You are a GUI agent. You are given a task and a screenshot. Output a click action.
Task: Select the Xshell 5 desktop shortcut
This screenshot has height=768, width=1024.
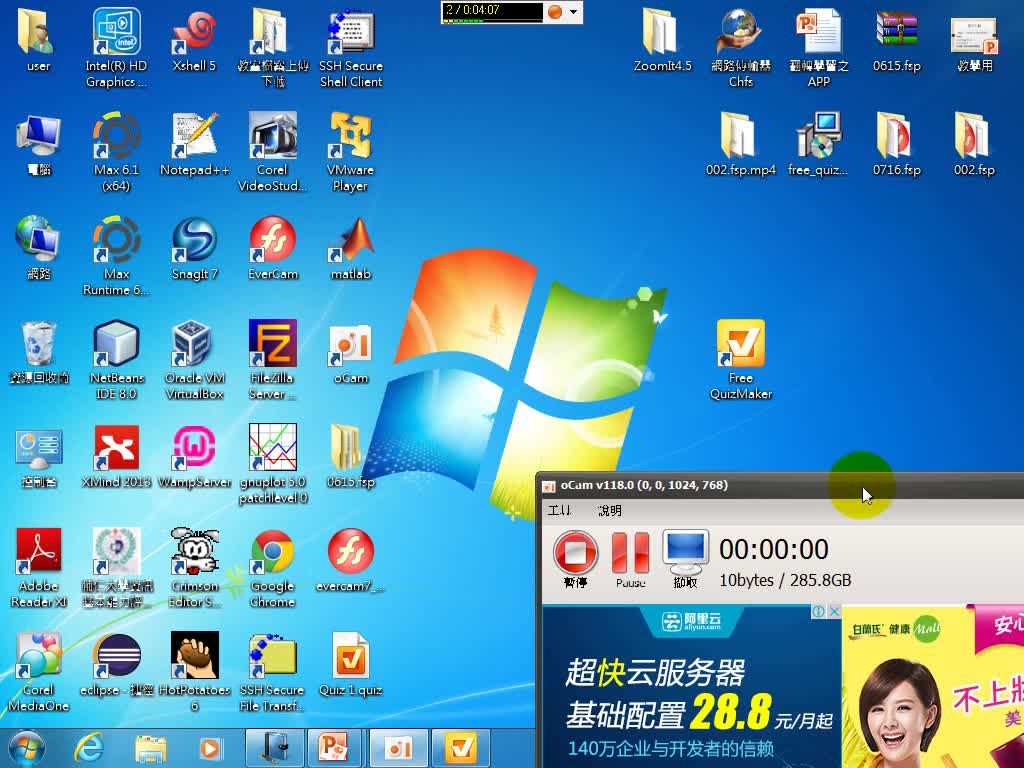(x=194, y=40)
